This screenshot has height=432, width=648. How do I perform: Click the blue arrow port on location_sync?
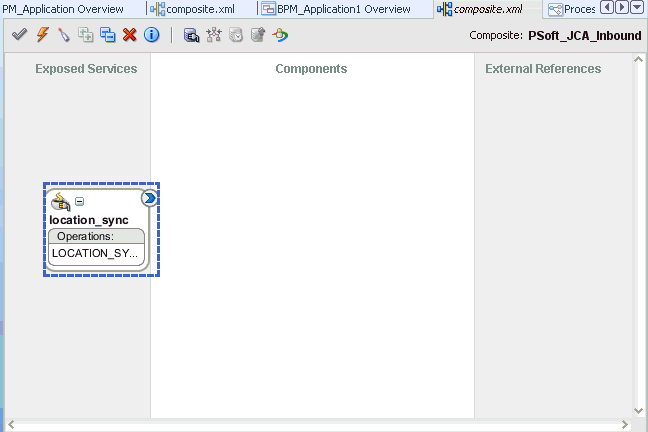pos(150,198)
